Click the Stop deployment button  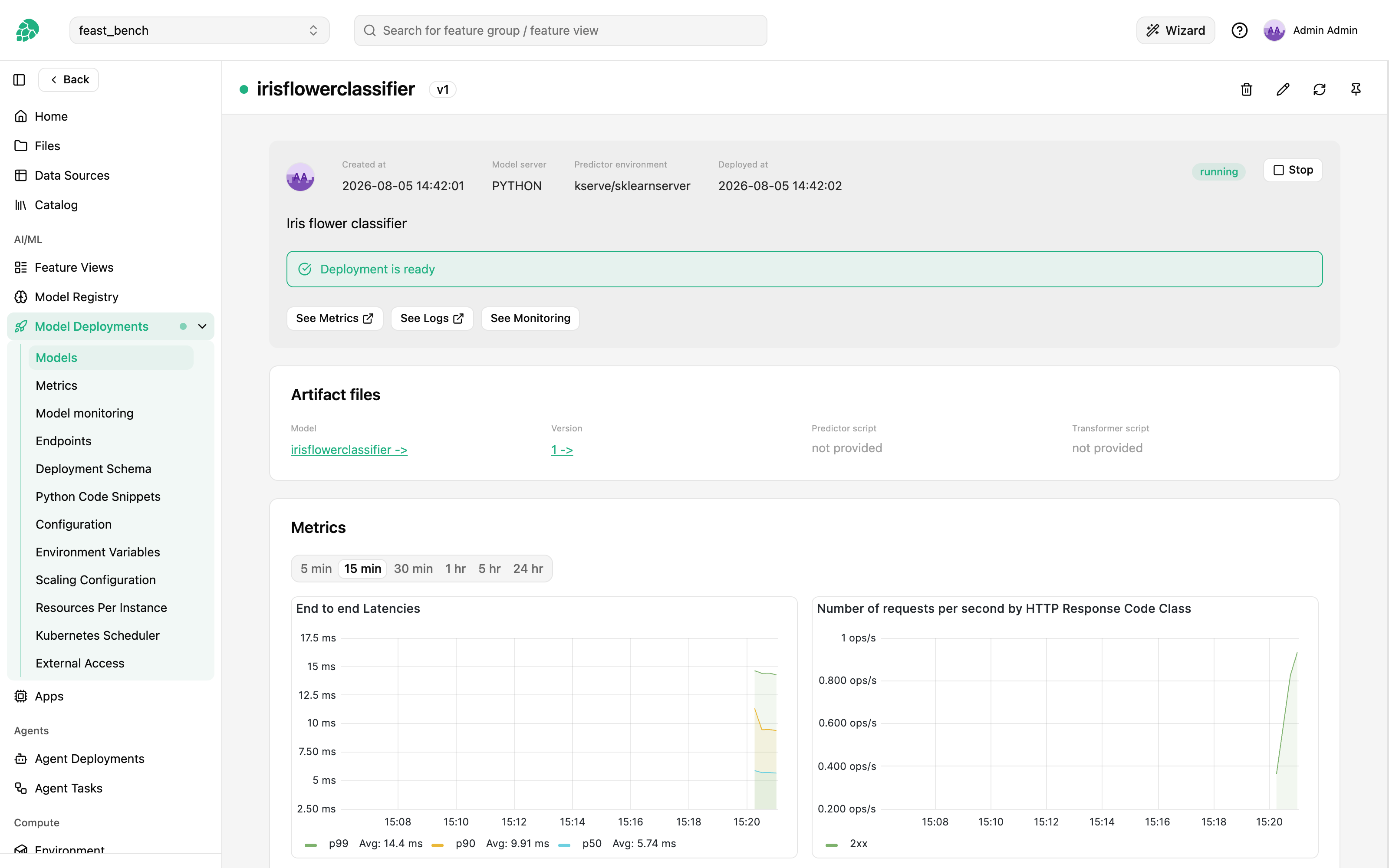point(1293,170)
